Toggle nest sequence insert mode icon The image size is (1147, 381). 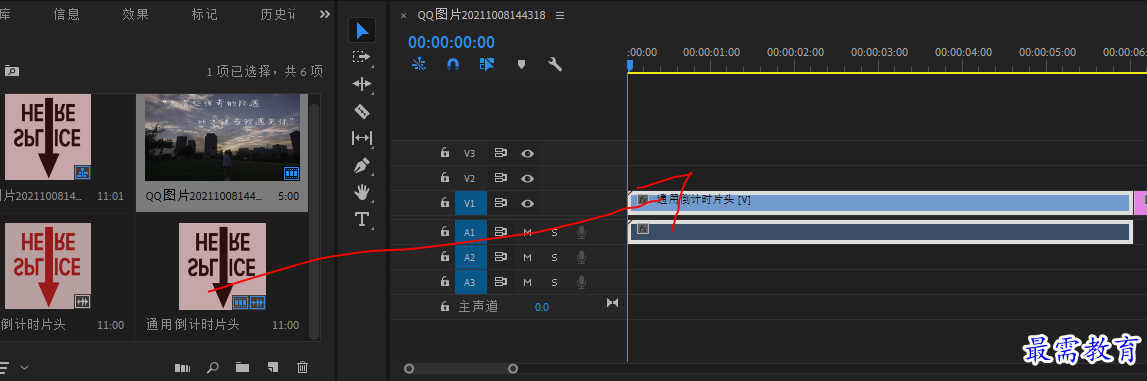[x=418, y=64]
